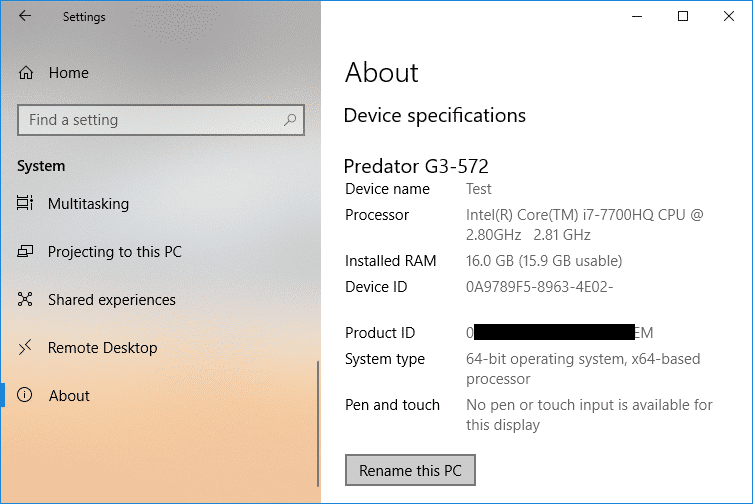Maximize the Settings window
Image resolution: width=753 pixels, height=504 pixels.
[x=682, y=16]
